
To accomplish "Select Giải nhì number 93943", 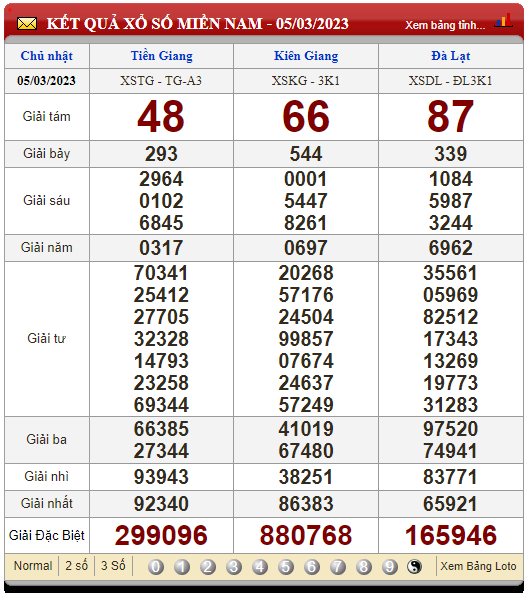I will 161,477.
